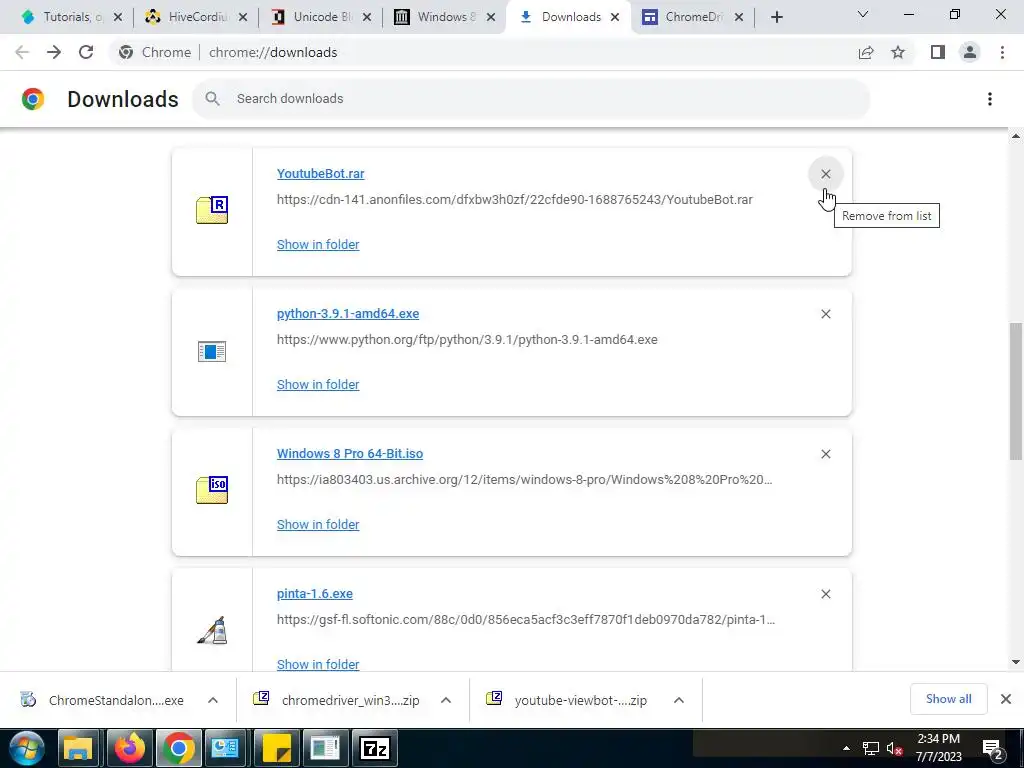Share this page via share icon

pos(866,52)
